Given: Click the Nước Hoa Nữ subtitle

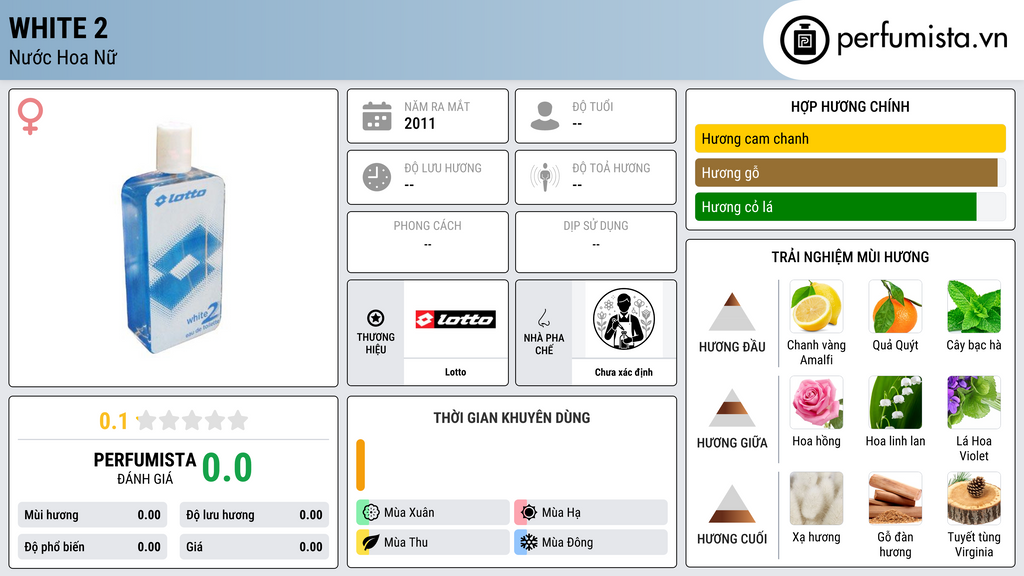Looking at the screenshot, I should pyautogui.click(x=63, y=57).
